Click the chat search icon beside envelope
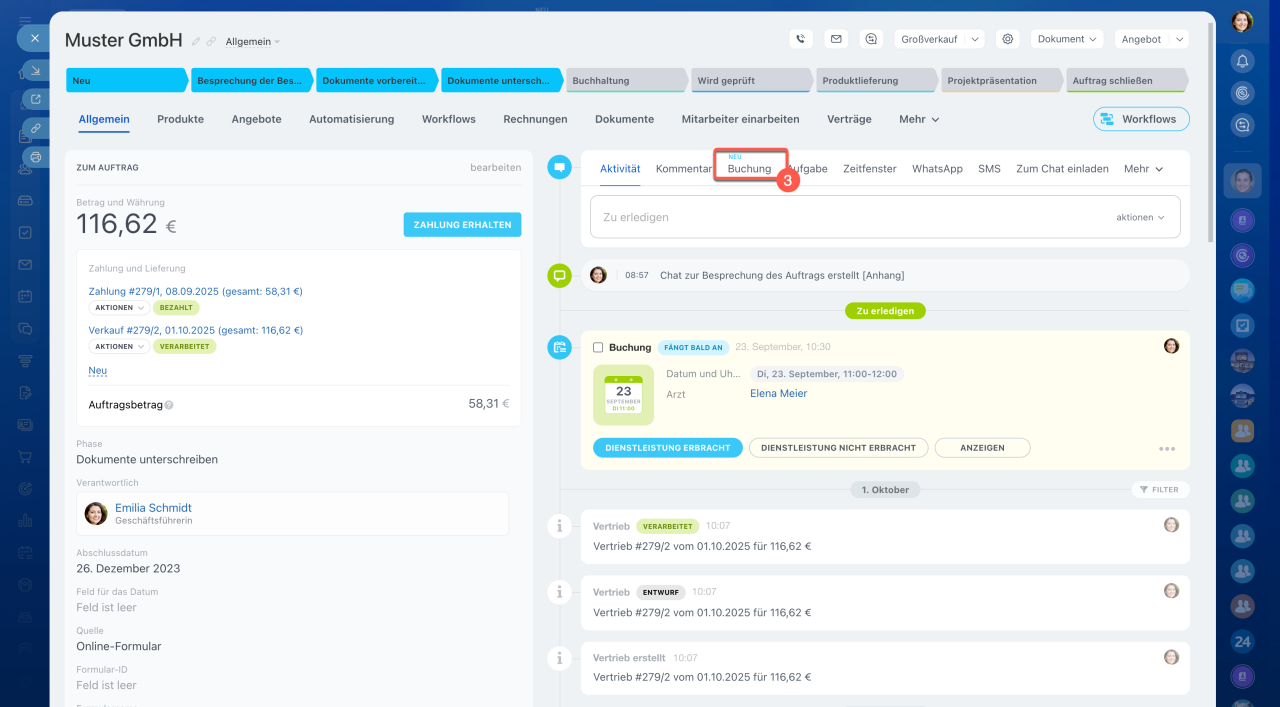The width and height of the screenshot is (1280, 707). [x=872, y=39]
